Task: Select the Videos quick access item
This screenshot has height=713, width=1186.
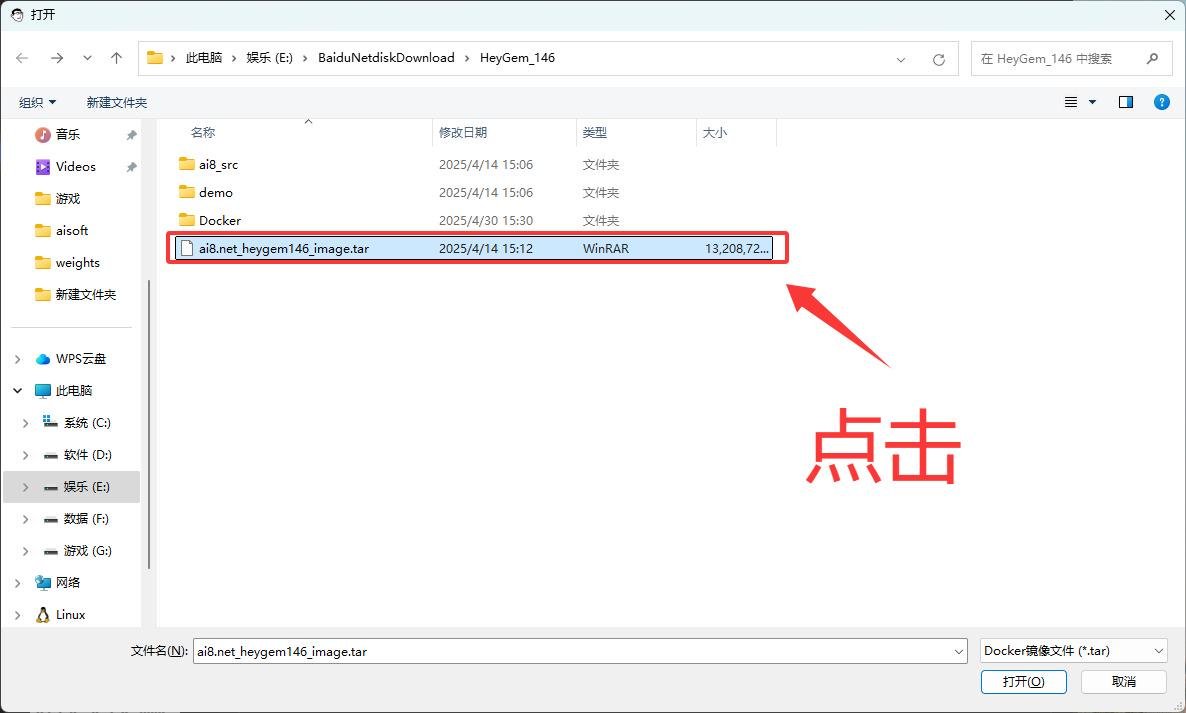Action: click(x=75, y=166)
